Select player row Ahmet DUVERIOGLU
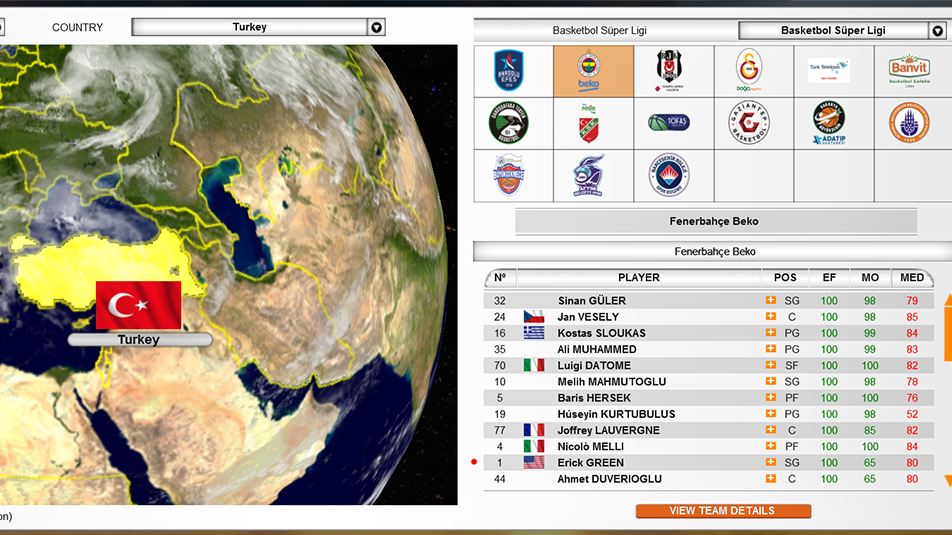 pyautogui.click(x=709, y=479)
